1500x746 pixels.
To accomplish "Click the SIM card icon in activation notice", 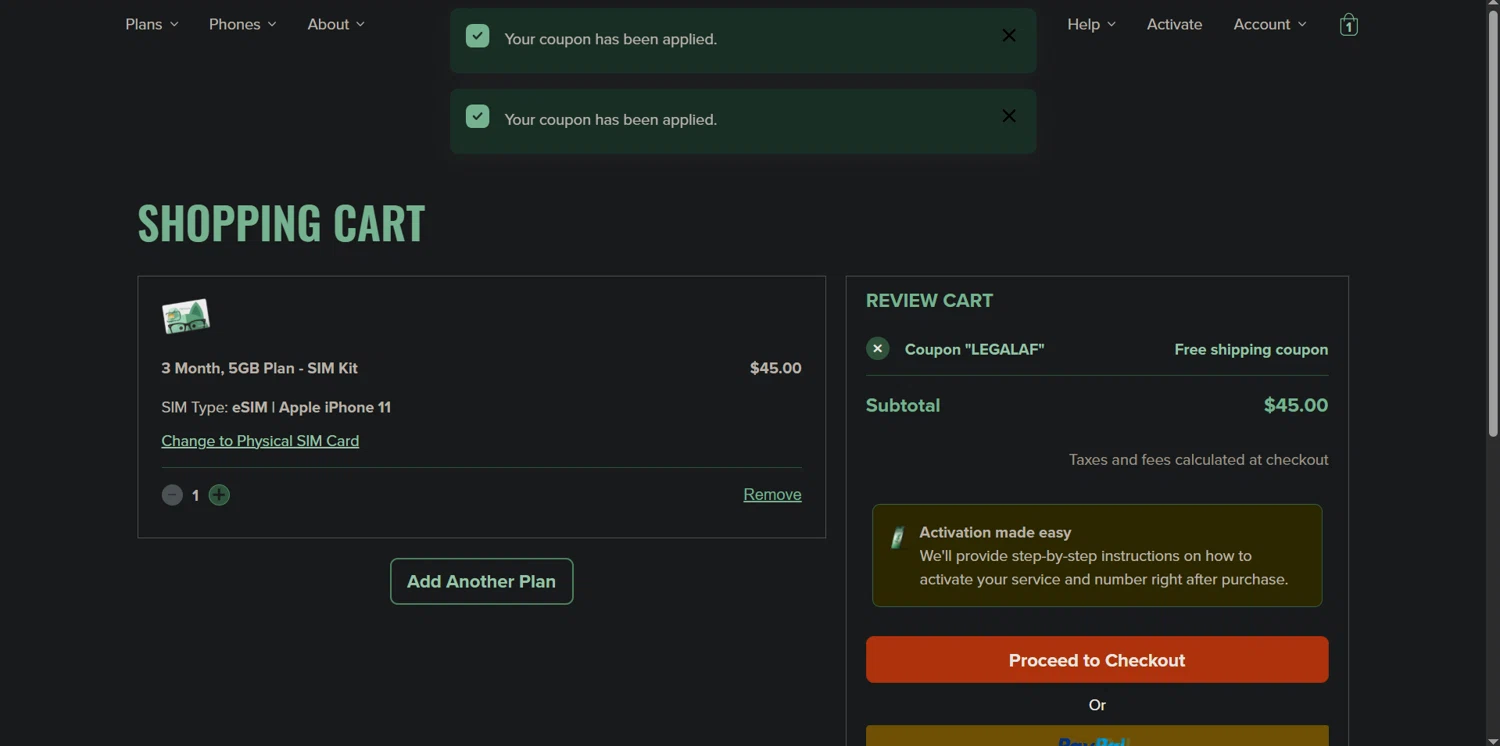I will 897,537.
